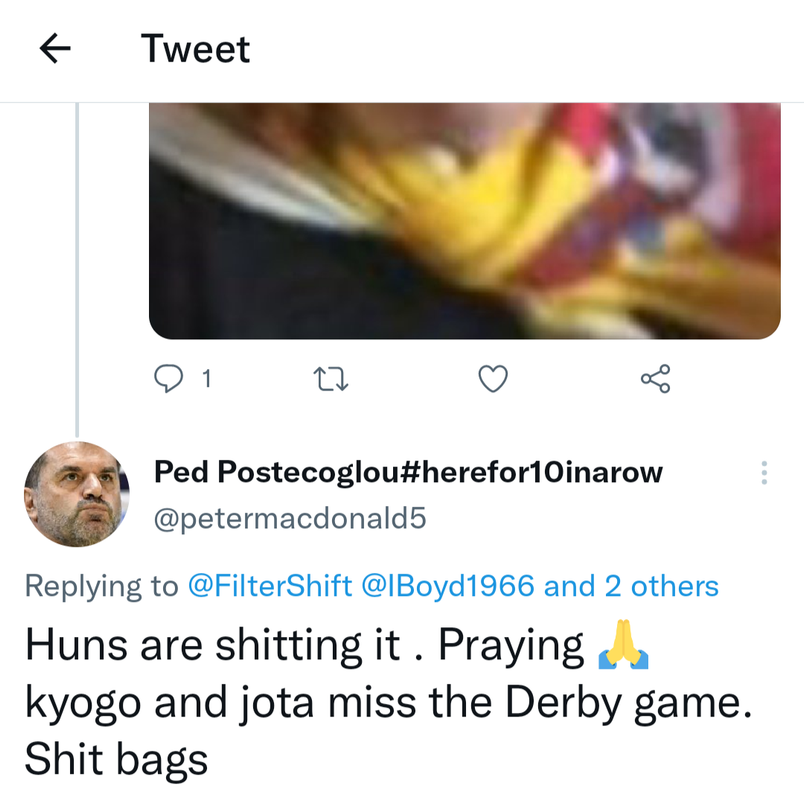
Task: Tap the praying hands emoji
Action: 623,645
